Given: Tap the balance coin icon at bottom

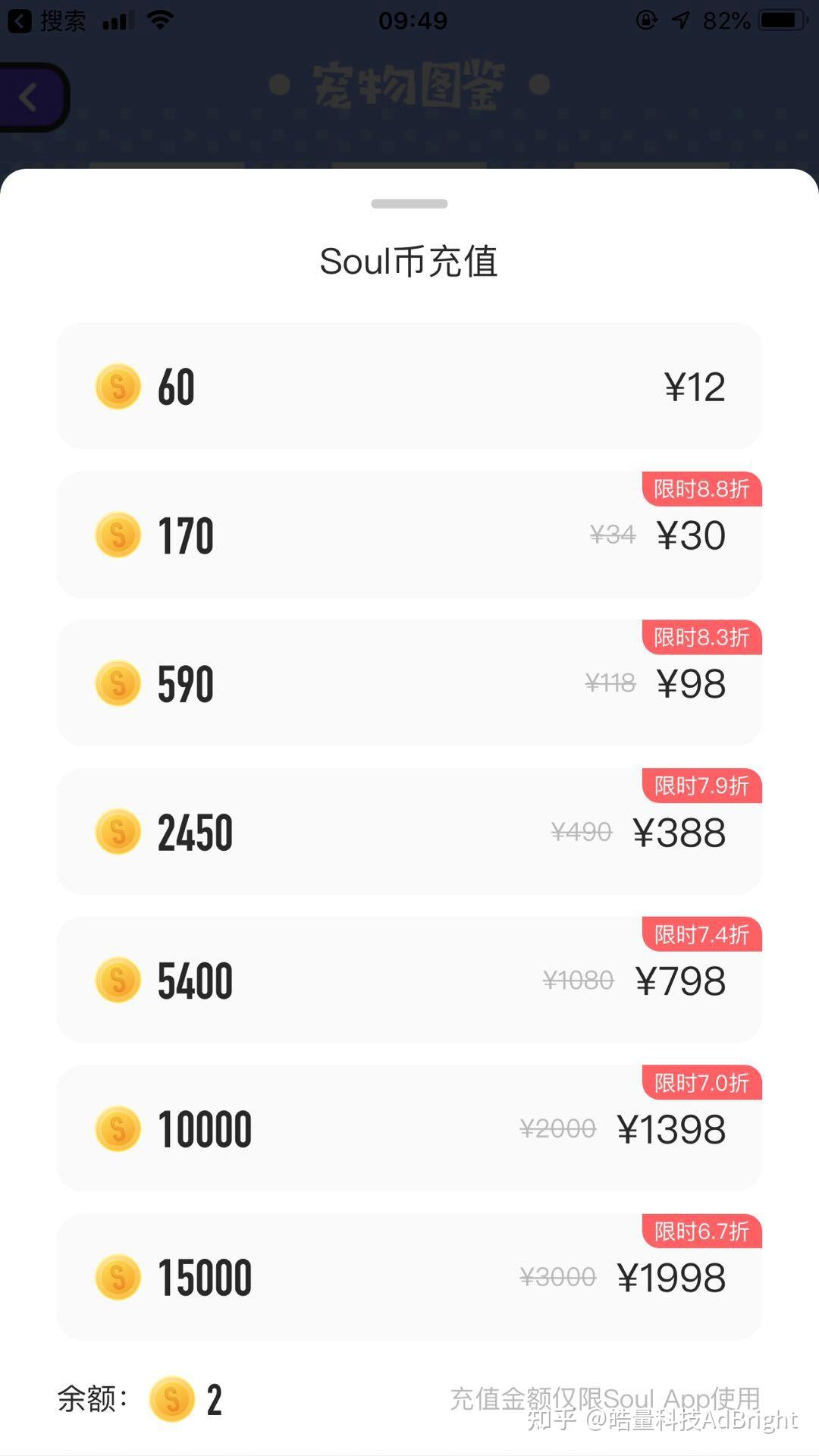Looking at the screenshot, I should point(172,1399).
